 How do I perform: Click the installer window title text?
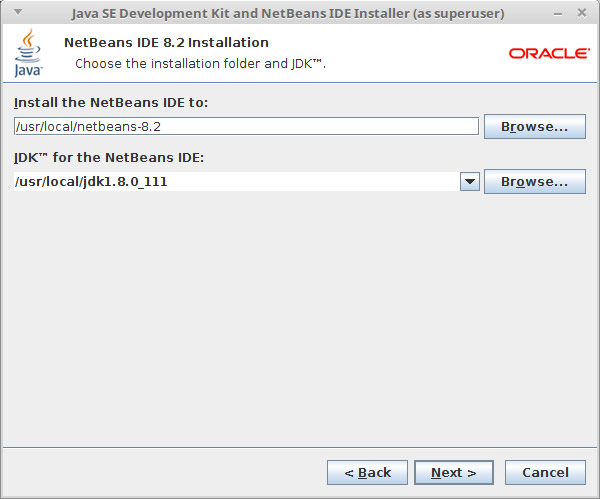point(288,13)
